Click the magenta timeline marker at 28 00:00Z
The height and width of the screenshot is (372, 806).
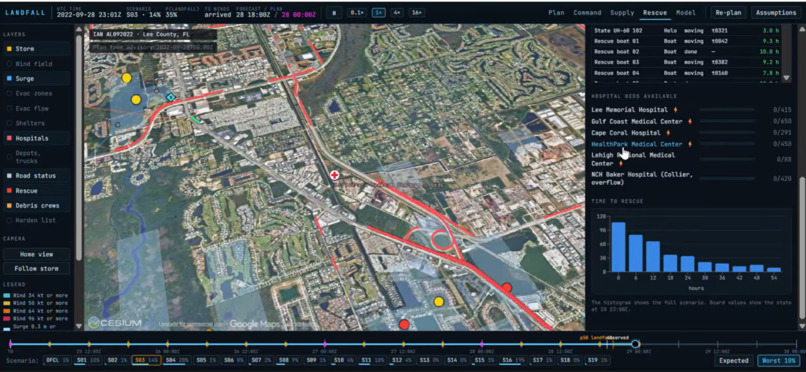482,344
